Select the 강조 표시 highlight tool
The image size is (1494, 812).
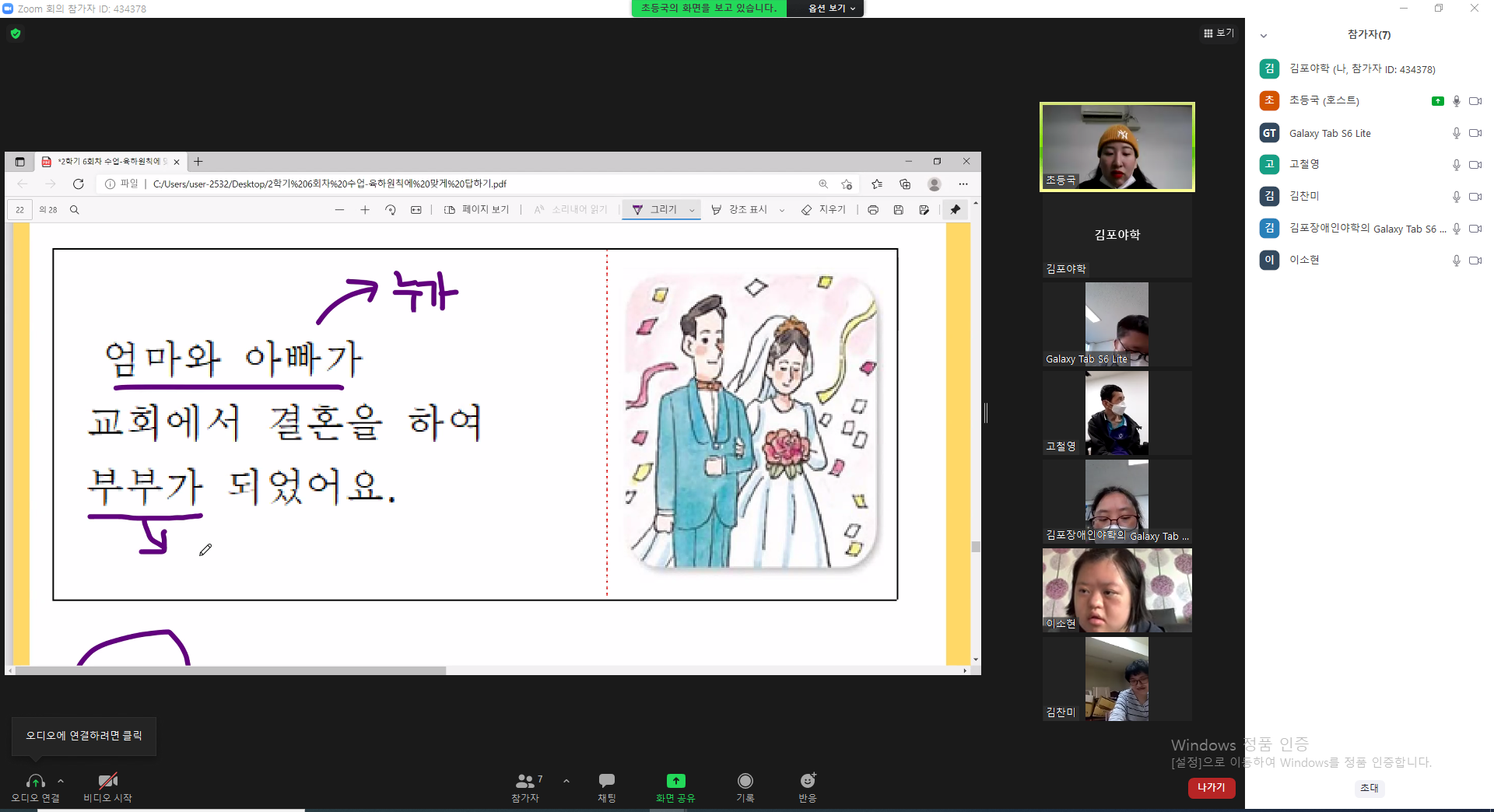(x=739, y=210)
